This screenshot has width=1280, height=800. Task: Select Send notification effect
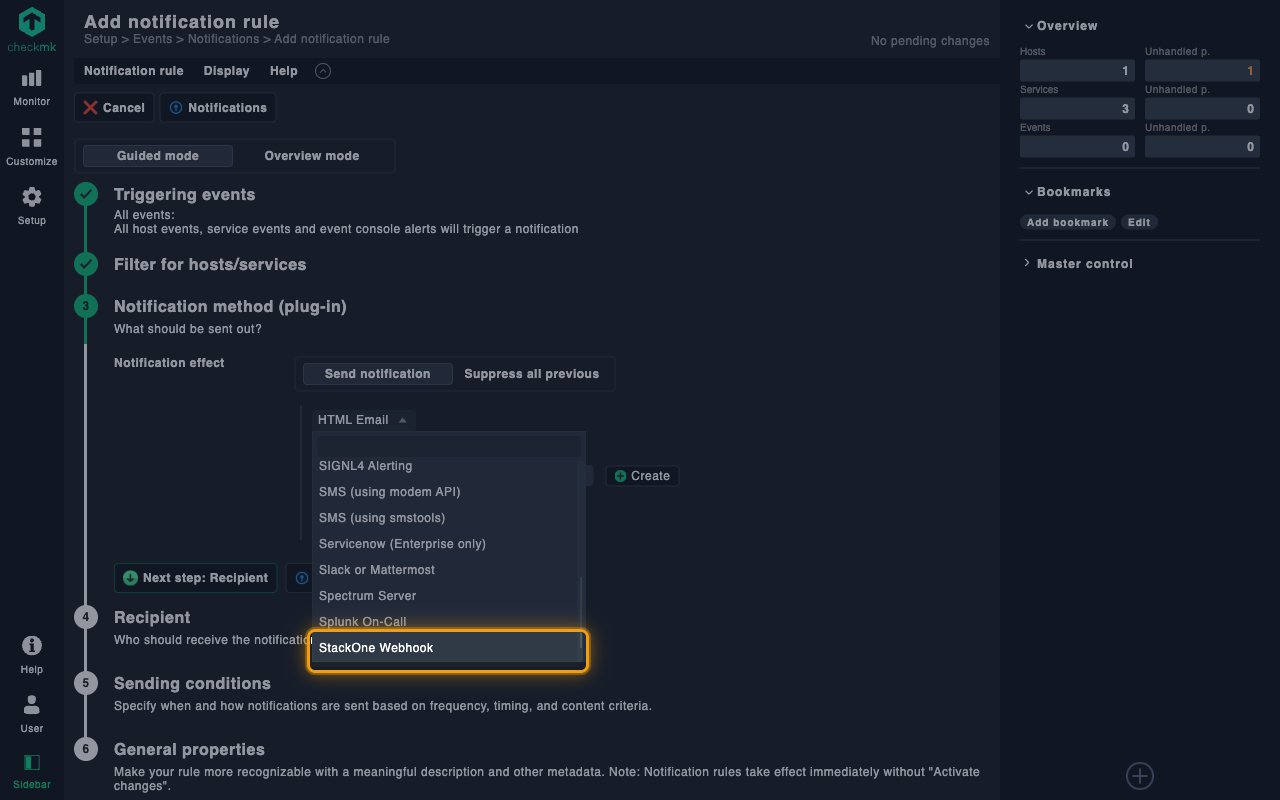pos(377,374)
